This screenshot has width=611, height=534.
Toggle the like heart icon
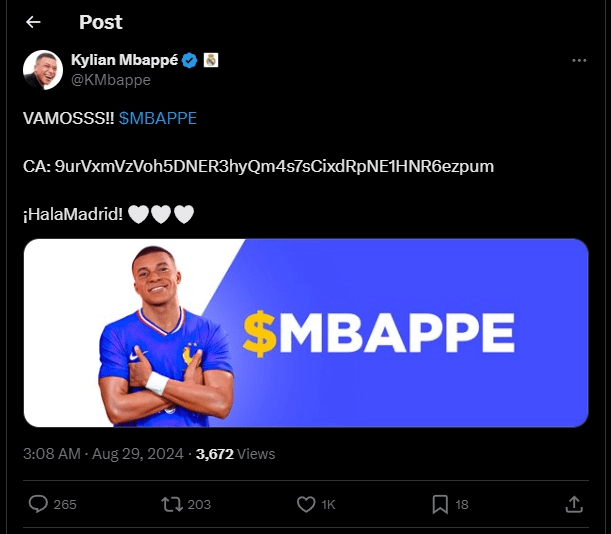click(x=306, y=504)
